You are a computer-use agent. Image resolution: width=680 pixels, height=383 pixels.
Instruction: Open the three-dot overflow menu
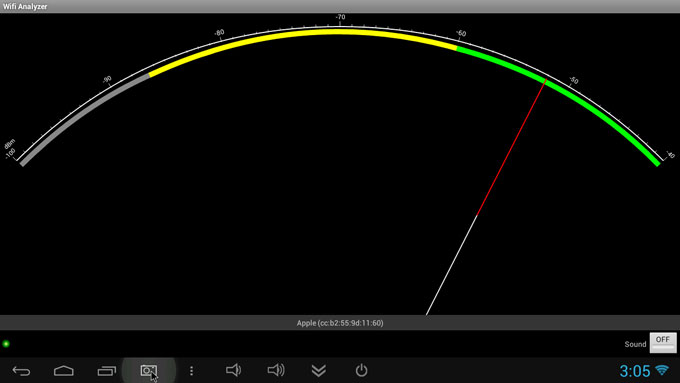191,370
